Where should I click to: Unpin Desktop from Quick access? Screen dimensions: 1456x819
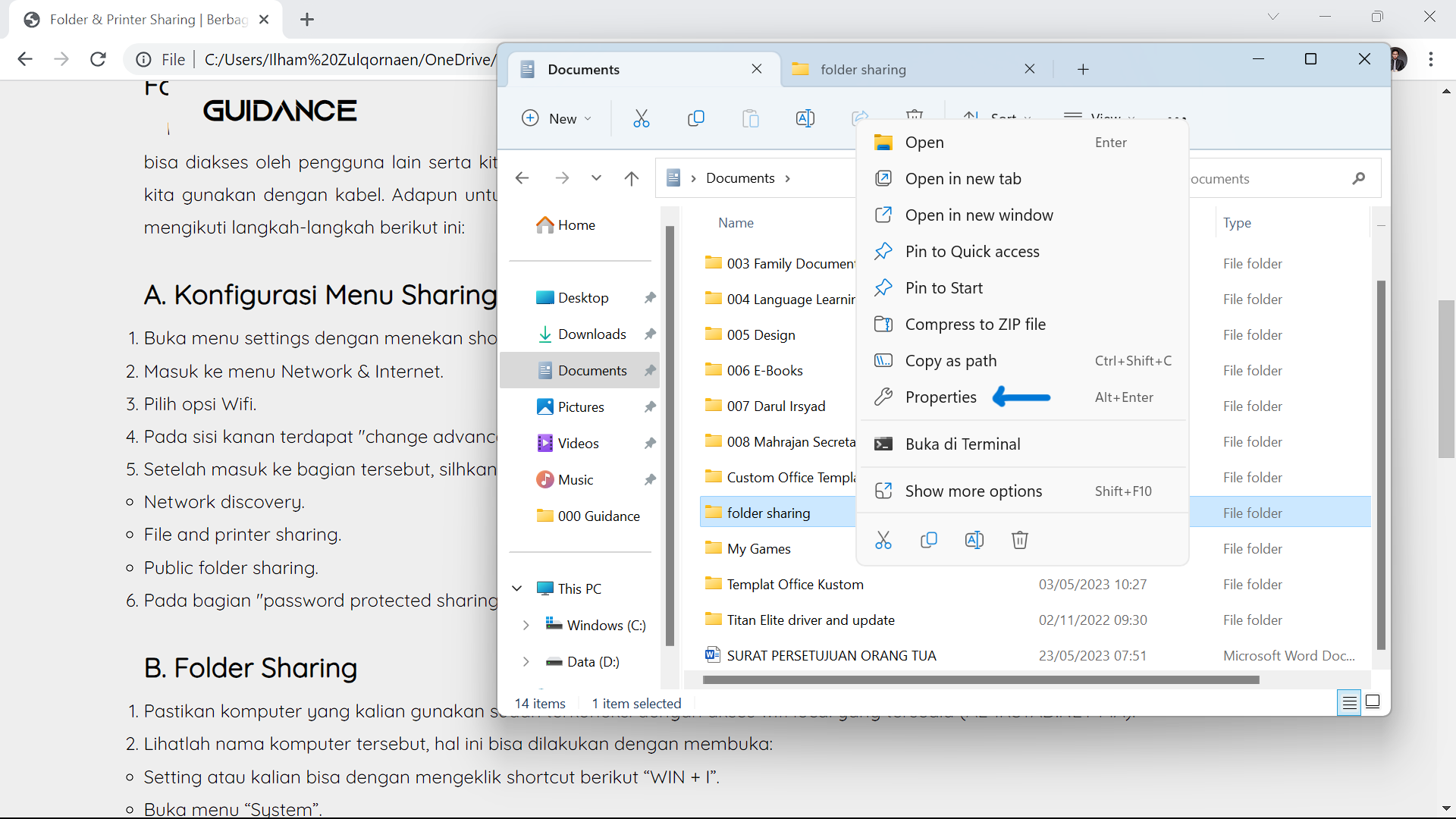point(650,298)
